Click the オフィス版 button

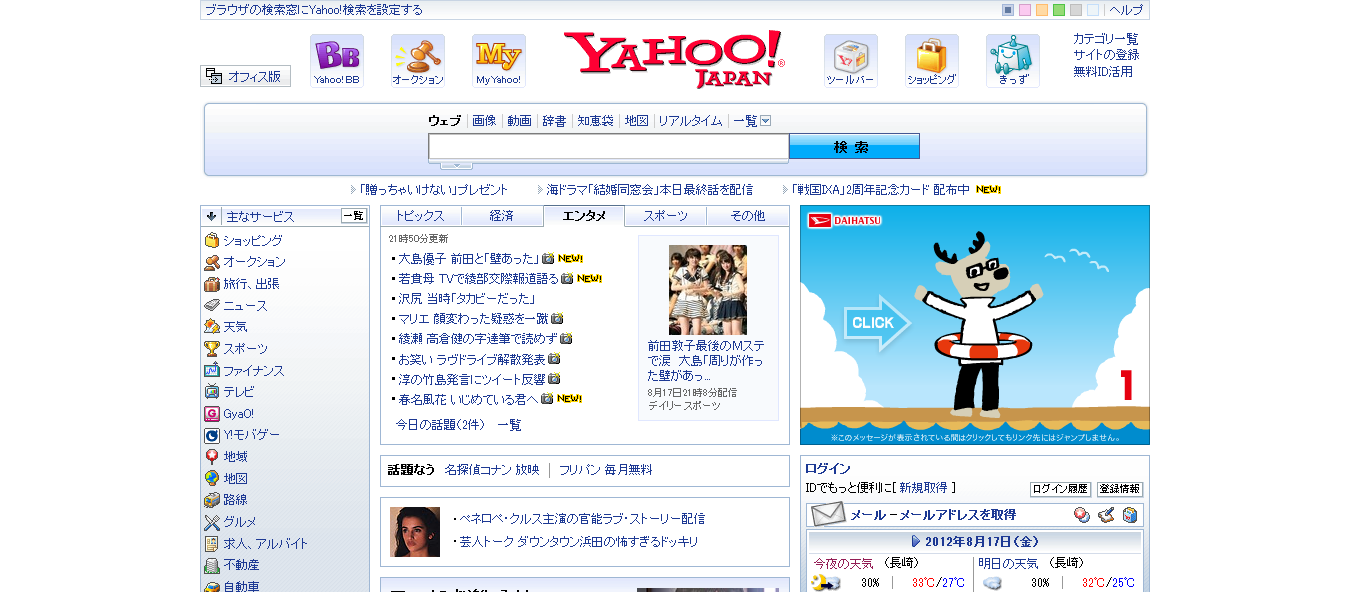click(246, 76)
